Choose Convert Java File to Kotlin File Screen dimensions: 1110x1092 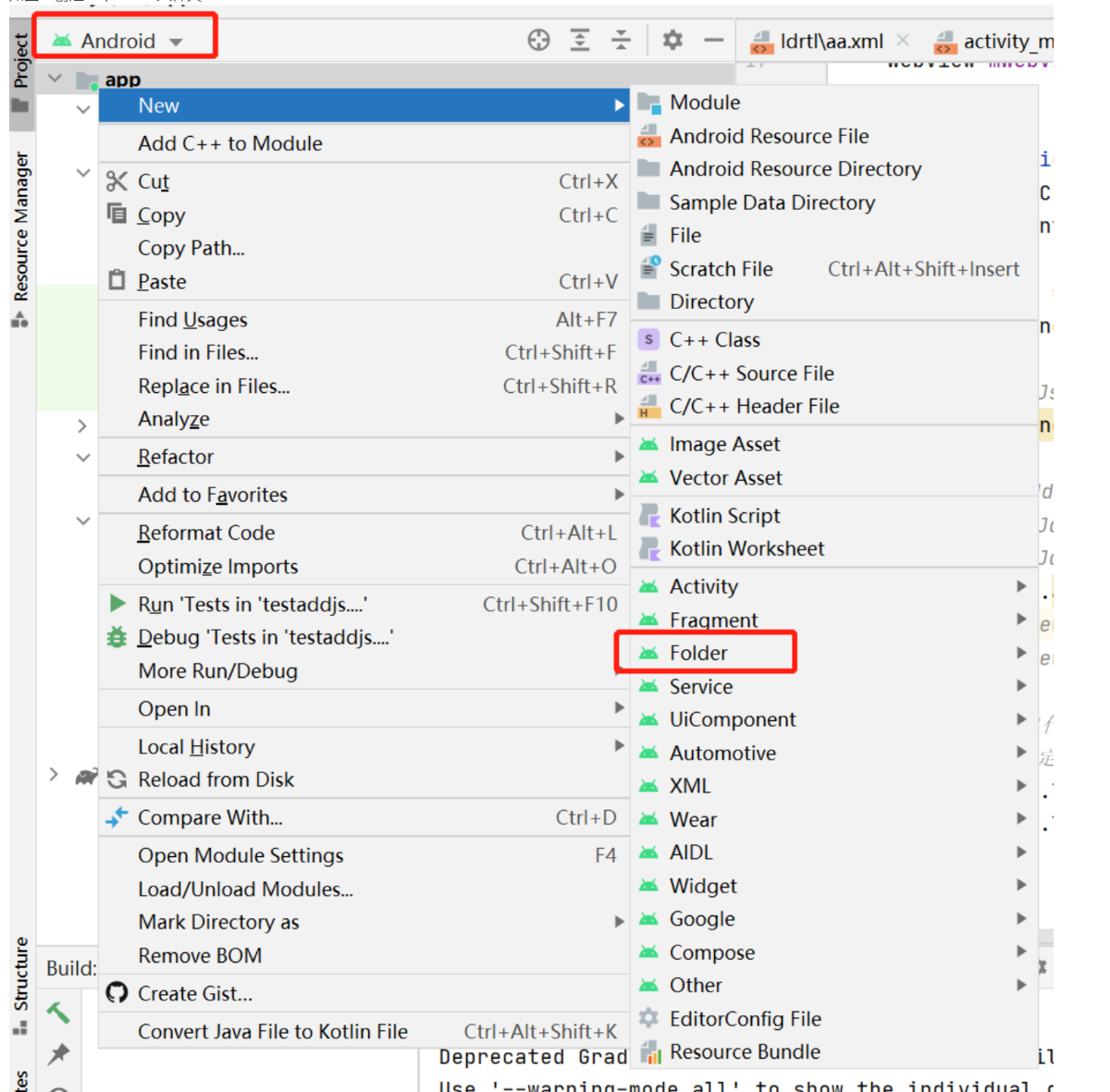[x=364, y=1031]
